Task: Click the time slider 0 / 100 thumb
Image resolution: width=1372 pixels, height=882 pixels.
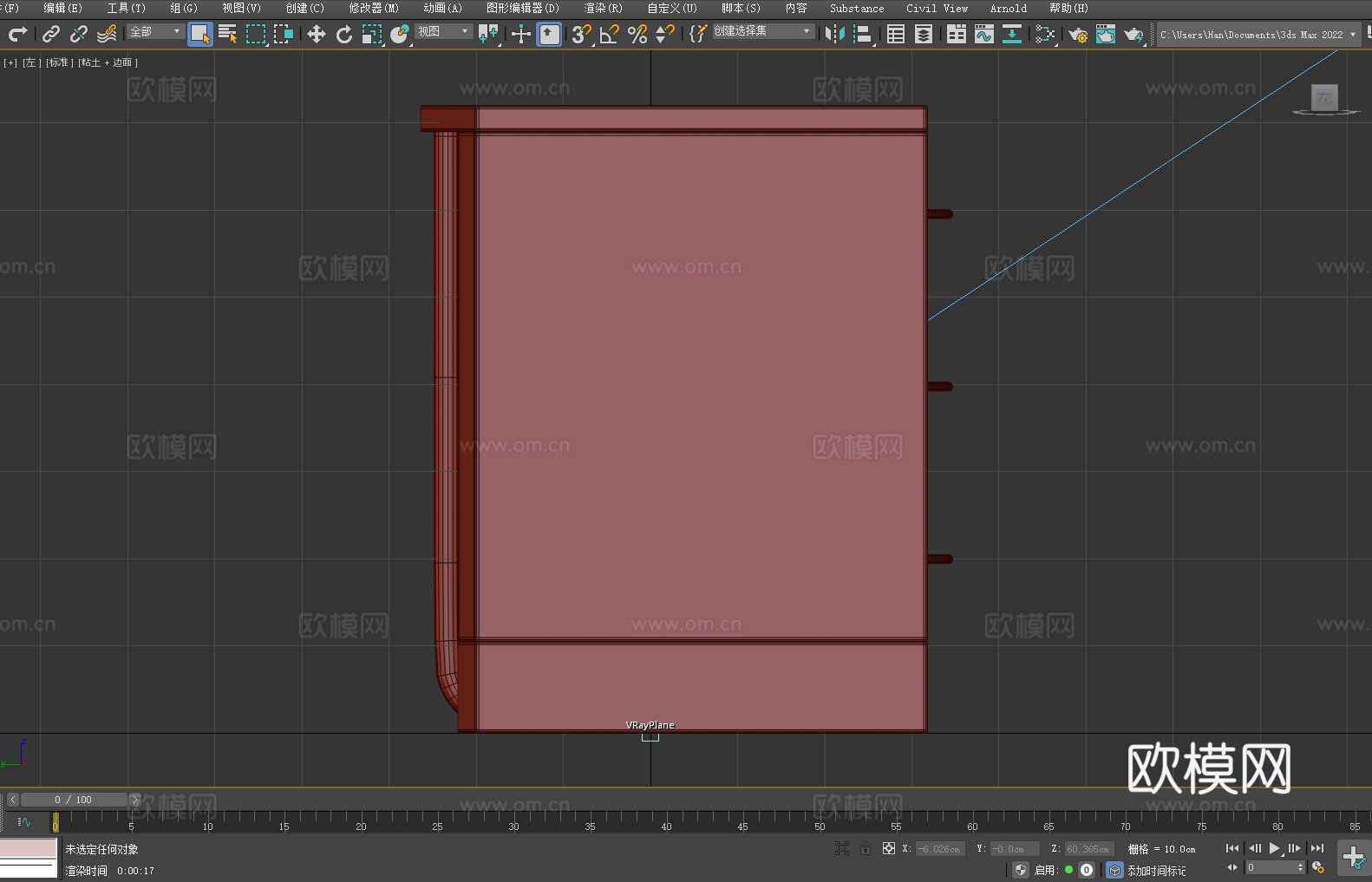Action: click(x=74, y=800)
